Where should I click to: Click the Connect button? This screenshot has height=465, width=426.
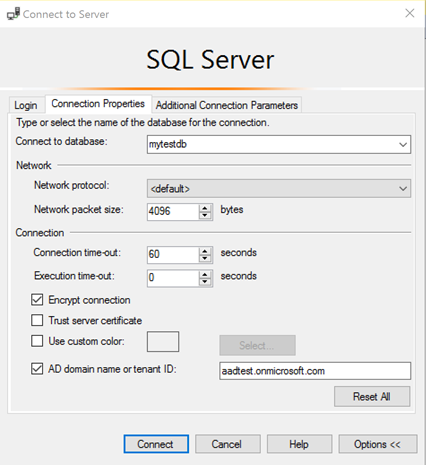(x=156, y=444)
